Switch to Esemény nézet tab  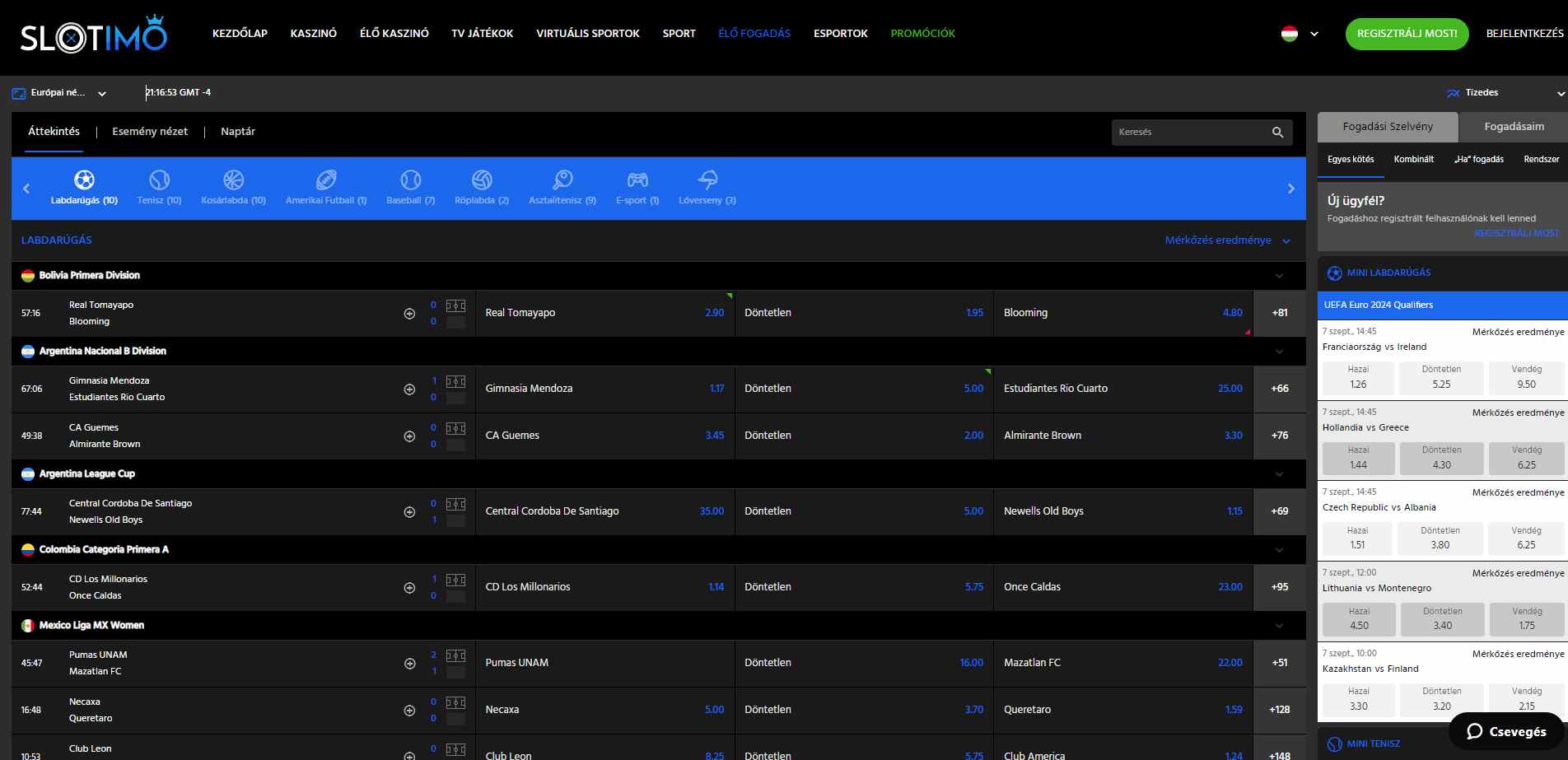(x=150, y=132)
